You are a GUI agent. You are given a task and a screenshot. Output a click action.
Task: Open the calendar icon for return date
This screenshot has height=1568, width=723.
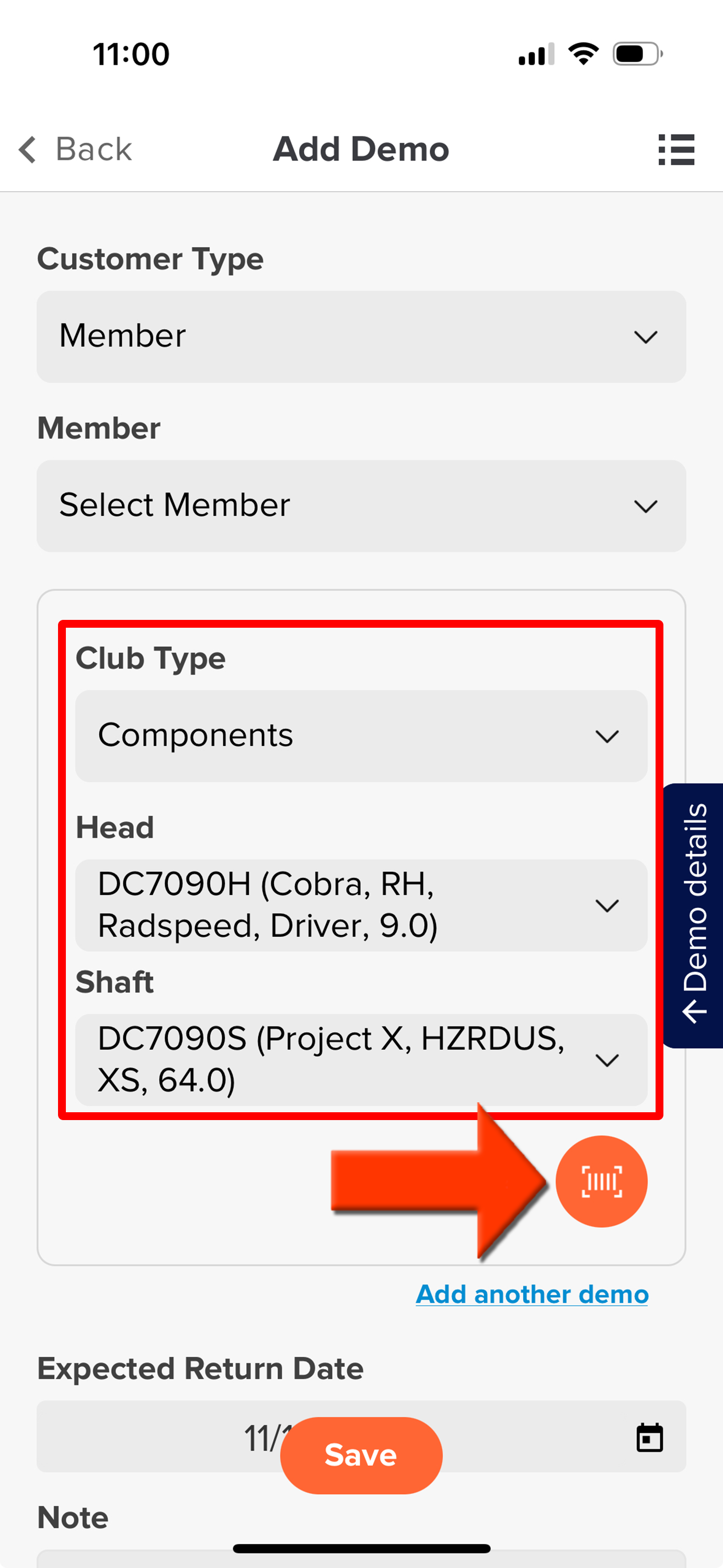(x=649, y=1437)
